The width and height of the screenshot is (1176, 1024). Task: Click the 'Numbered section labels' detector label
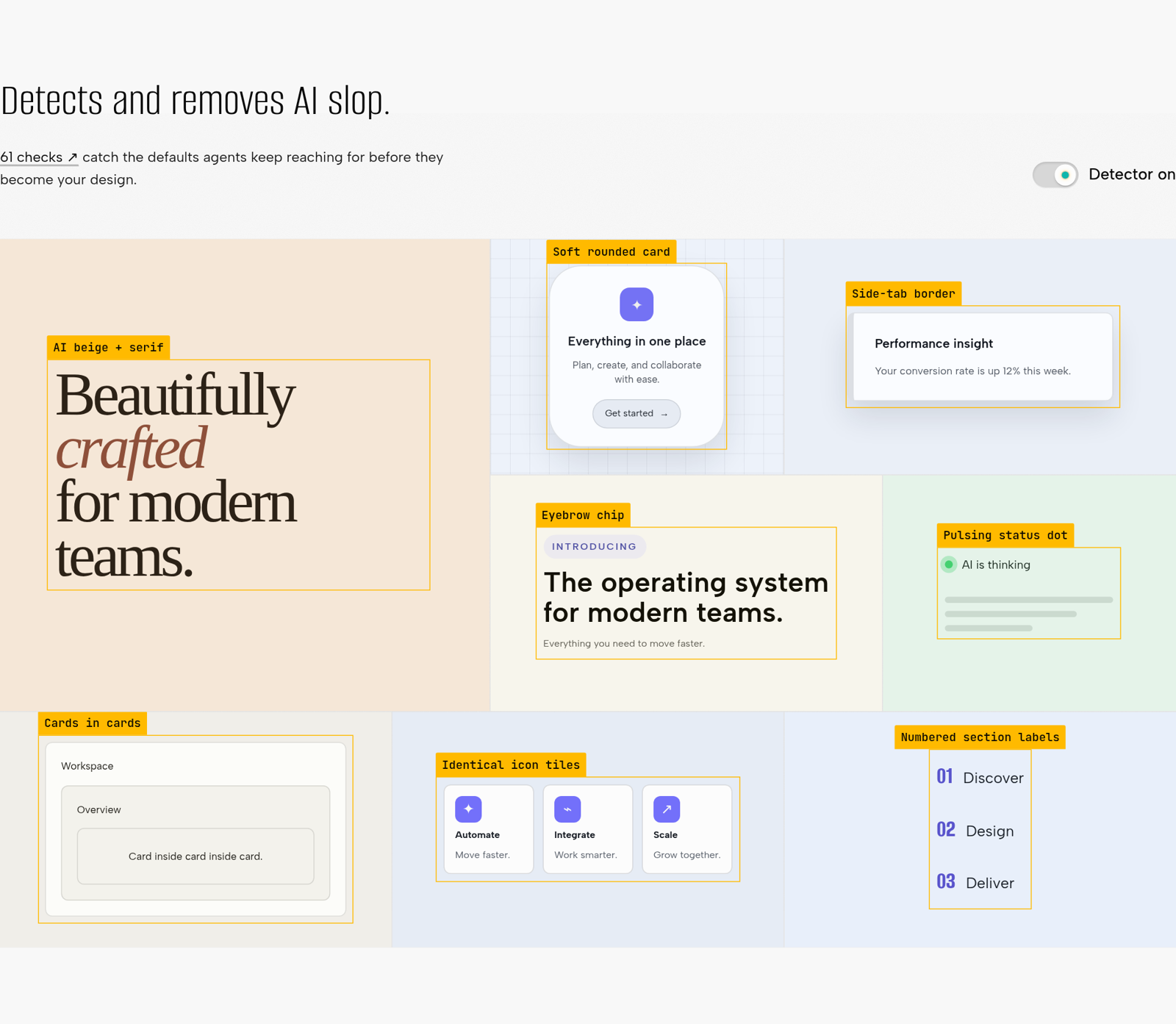[980, 737]
